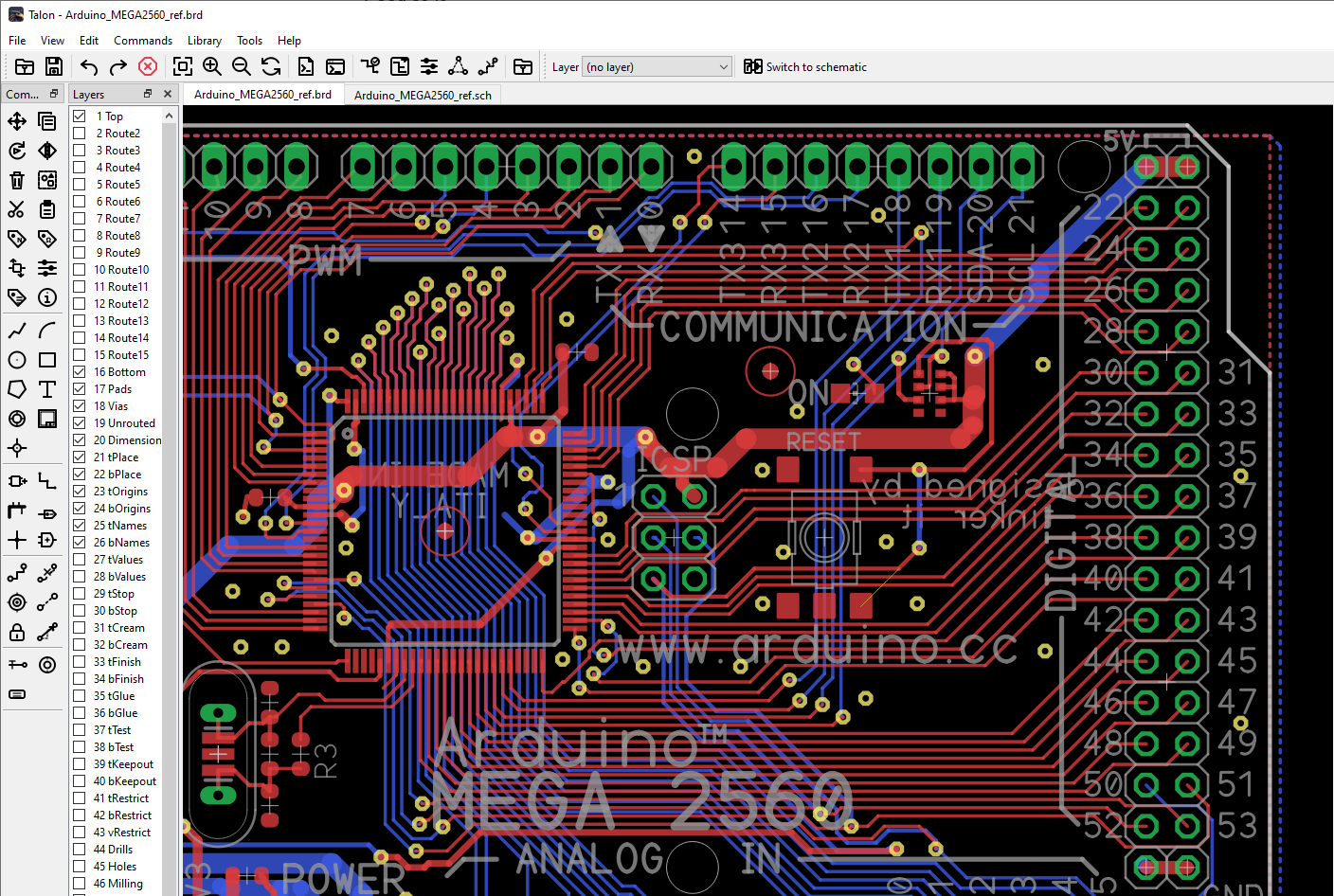Open the Tools menu
This screenshot has width=1334, height=896.
249,41
